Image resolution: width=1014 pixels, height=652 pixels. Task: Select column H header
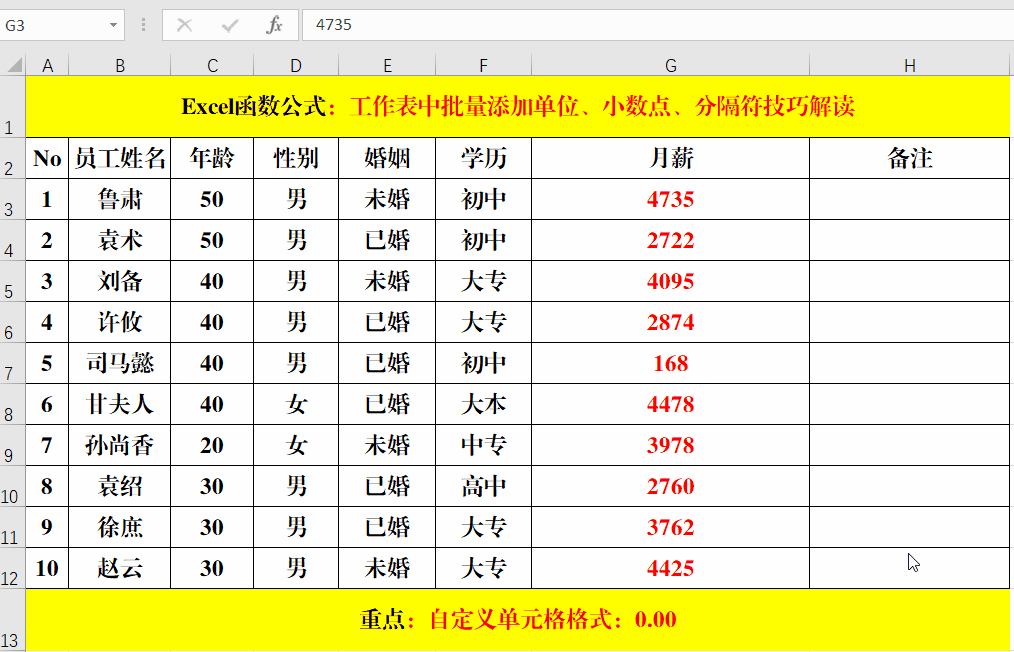[909, 65]
